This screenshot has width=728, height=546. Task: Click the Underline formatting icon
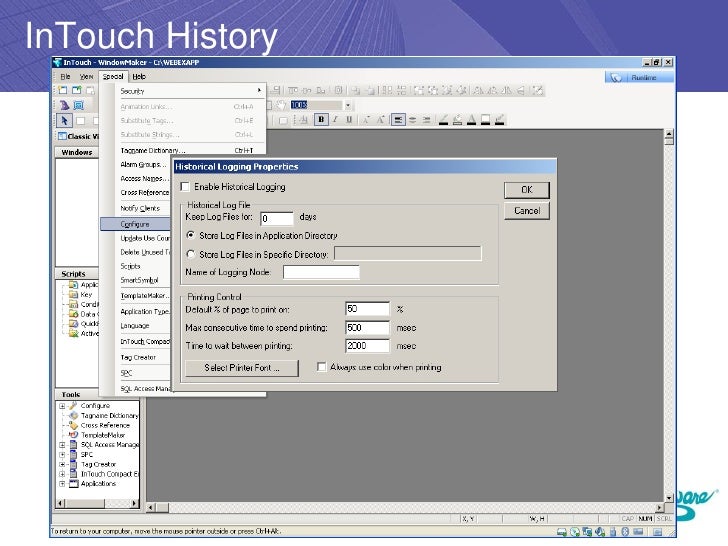[349, 120]
